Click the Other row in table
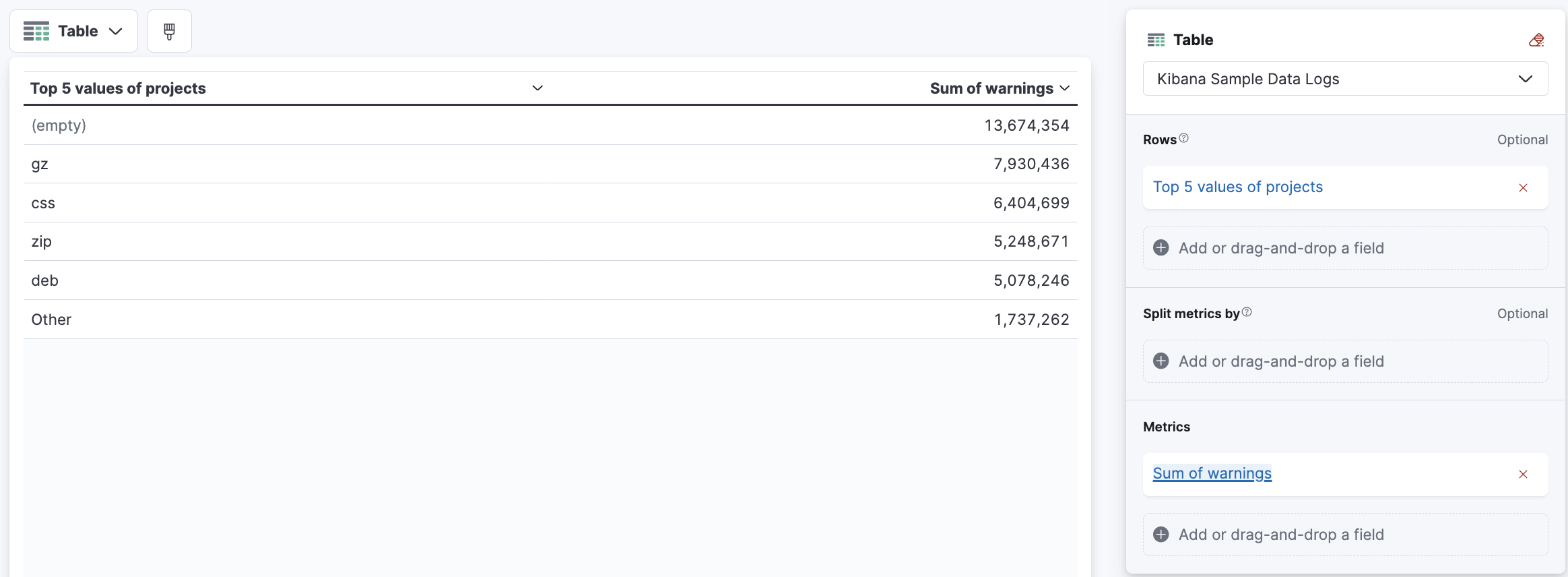 point(51,320)
